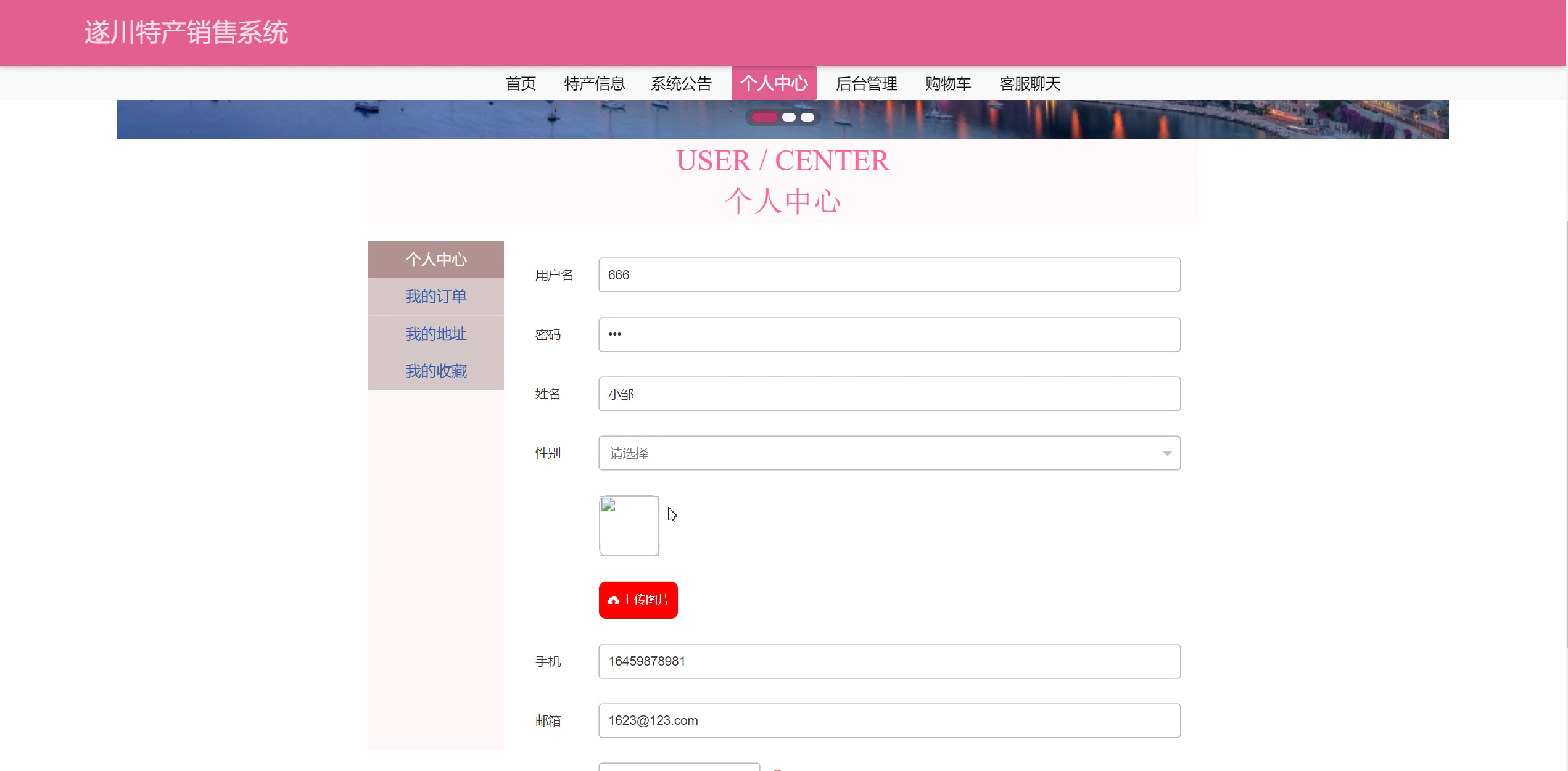This screenshot has width=1568, height=771.
Task: Switch to the second carousel slide dot
Action: 788,117
